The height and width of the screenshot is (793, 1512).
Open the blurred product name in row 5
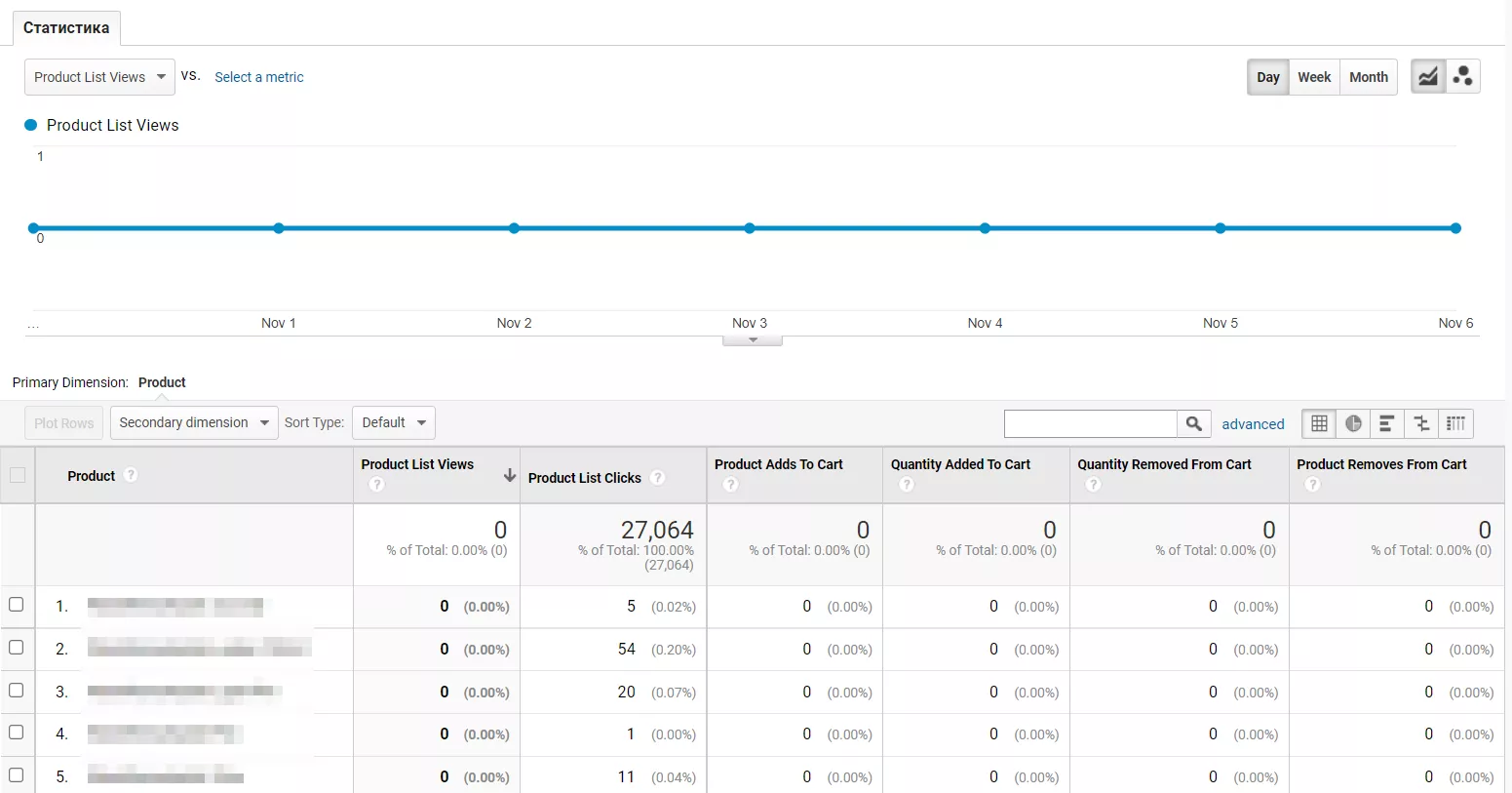click(166, 776)
